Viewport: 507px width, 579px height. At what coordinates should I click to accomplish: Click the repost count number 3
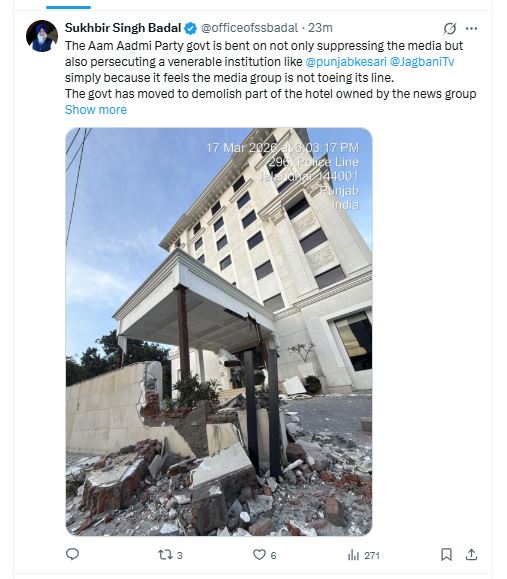click(179, 555)
